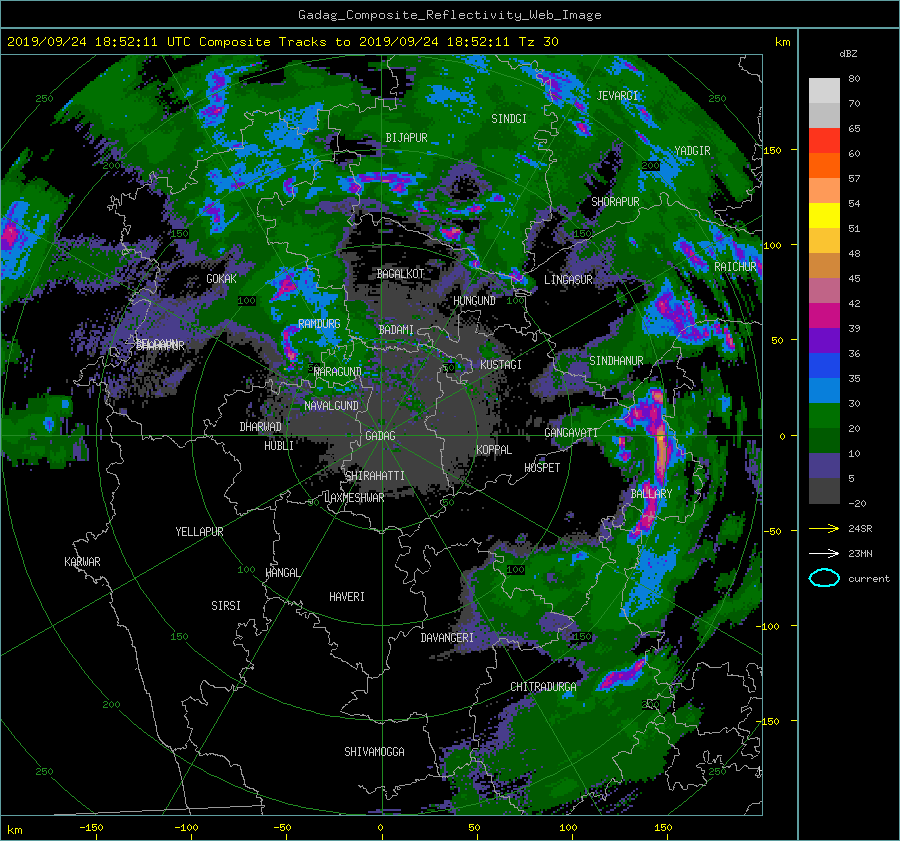
Task: Click the UTC Composite Tracks timestamp header
Action: click(282, 42)
